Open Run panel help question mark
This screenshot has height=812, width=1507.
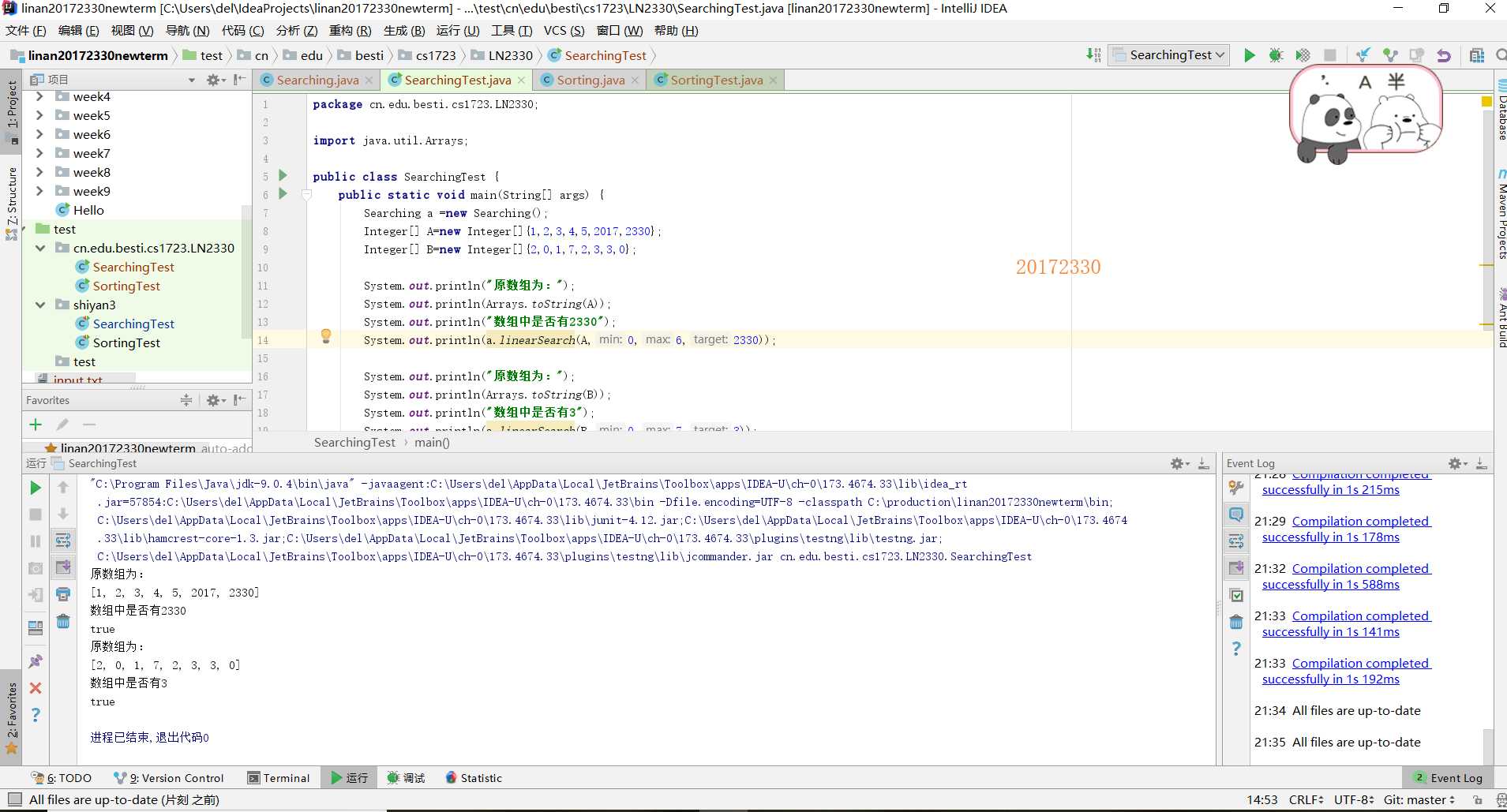[x=36, y=715]
